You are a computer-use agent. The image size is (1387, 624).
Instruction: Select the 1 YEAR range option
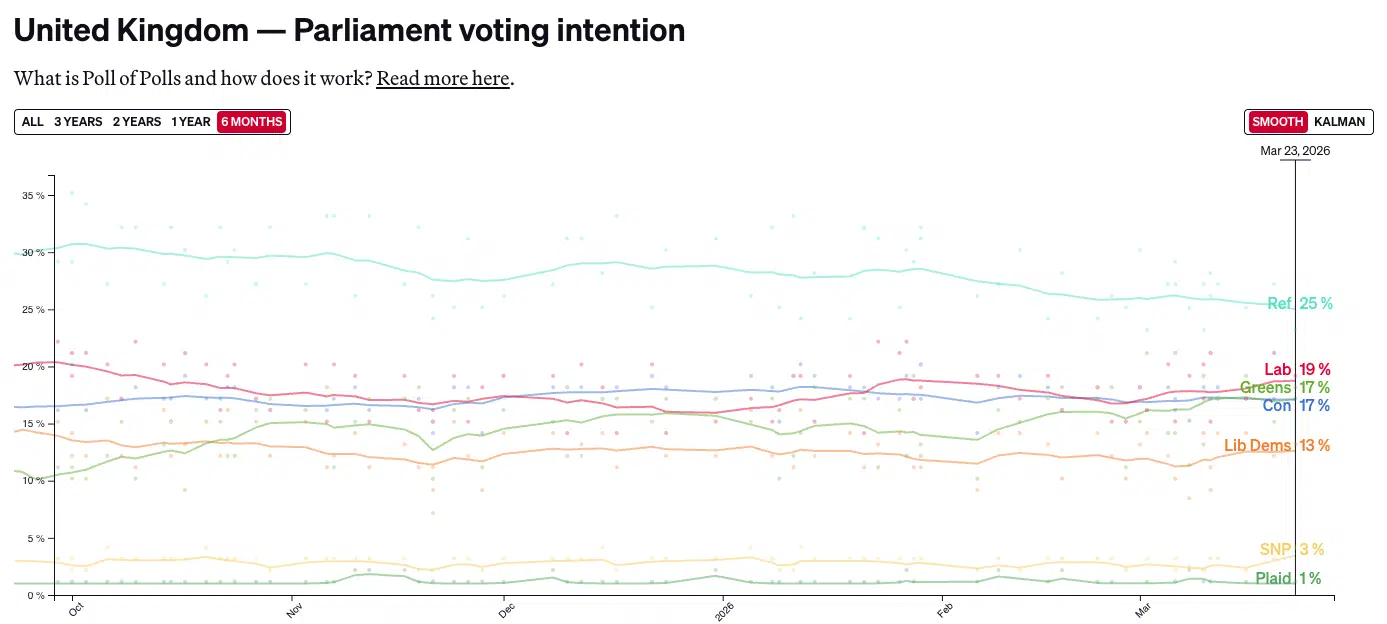190,121
